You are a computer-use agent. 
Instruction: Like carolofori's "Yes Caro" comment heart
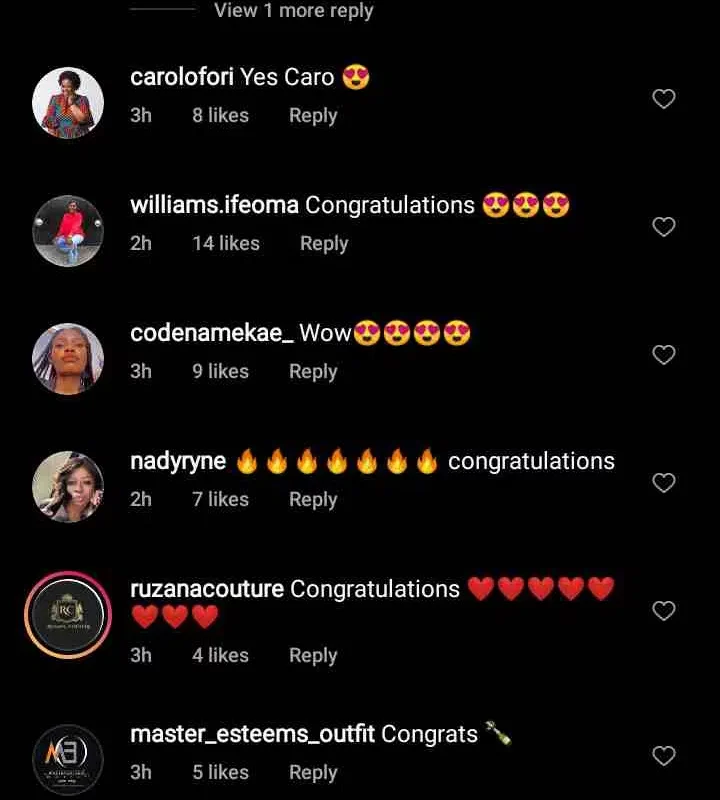click(x=664, y=98)
